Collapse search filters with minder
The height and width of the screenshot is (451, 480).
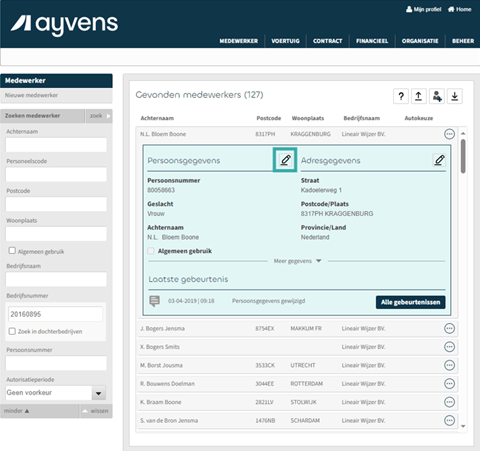(17, 411)
